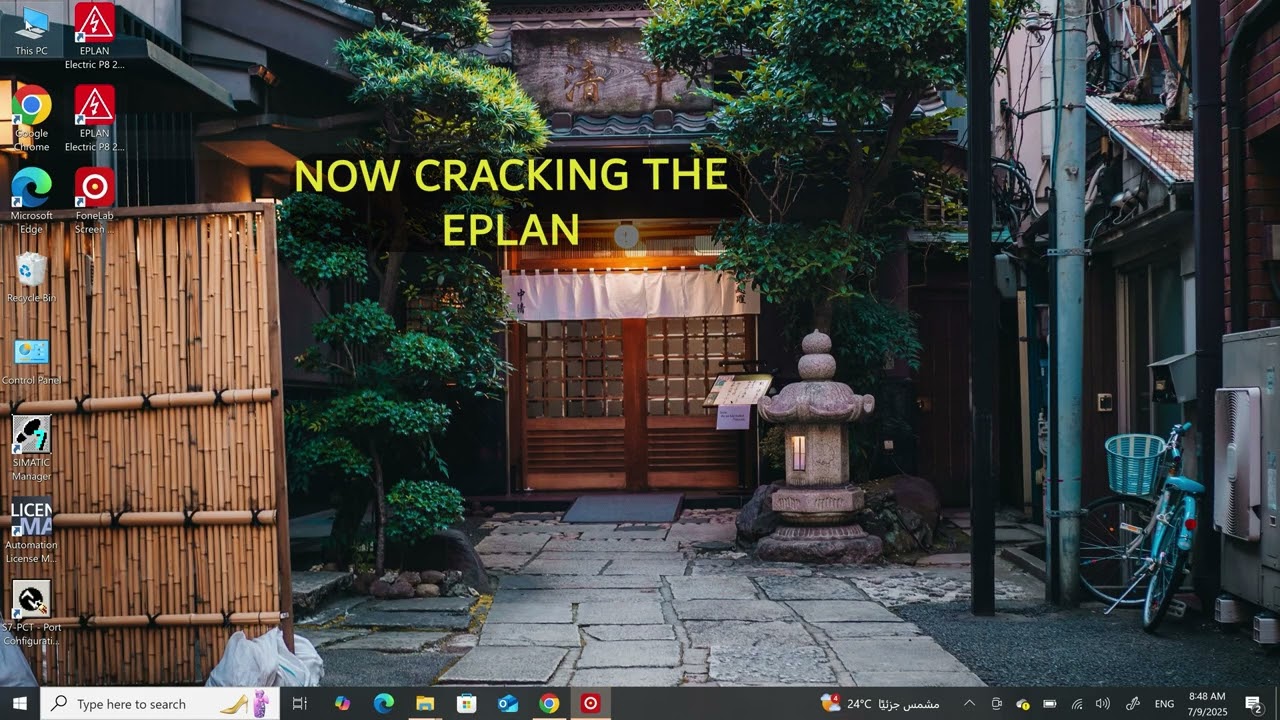Open the weather widget showing 24°C

tap(880, 704)
